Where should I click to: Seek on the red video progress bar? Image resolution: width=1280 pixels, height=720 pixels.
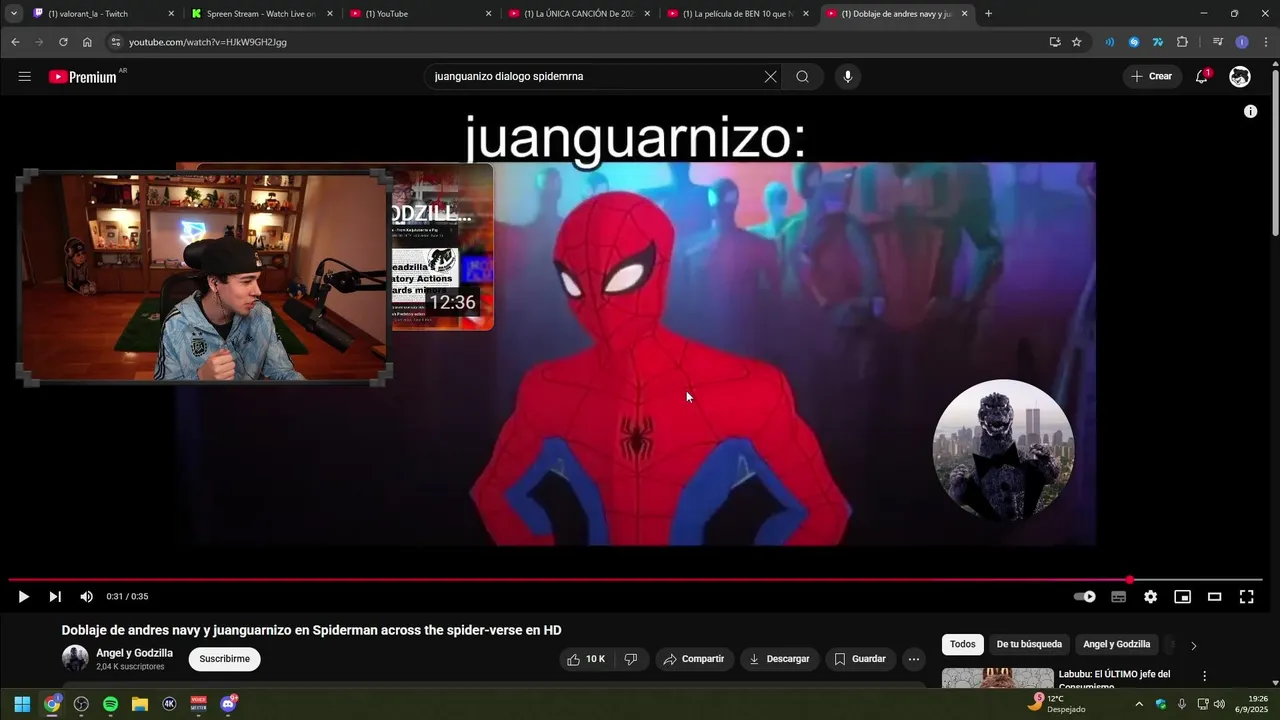(635, 580)
